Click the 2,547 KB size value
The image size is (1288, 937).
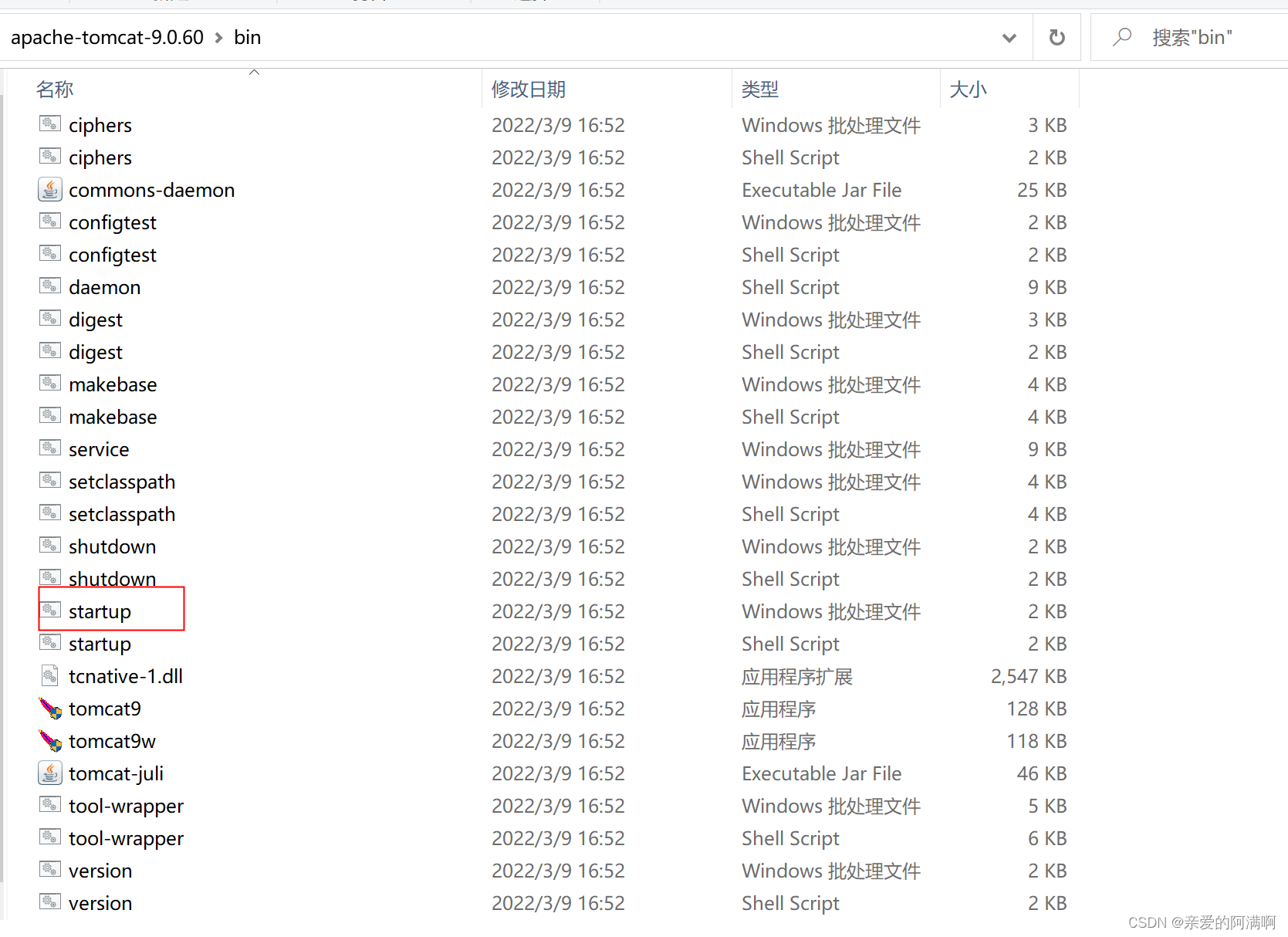[1029, 676]
